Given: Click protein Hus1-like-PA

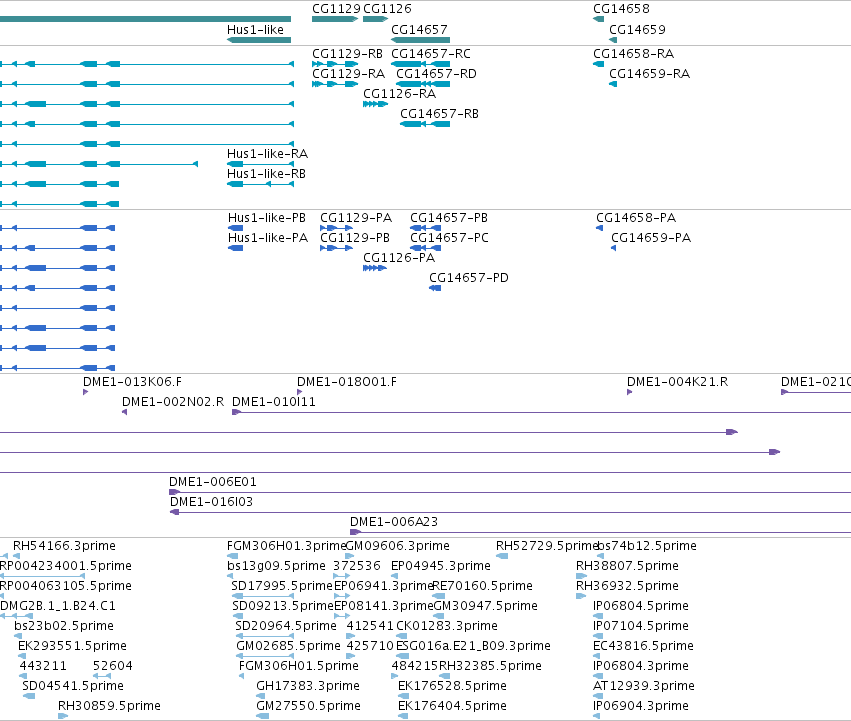Looking at the screenshot, I should click(x=268, y=238).
